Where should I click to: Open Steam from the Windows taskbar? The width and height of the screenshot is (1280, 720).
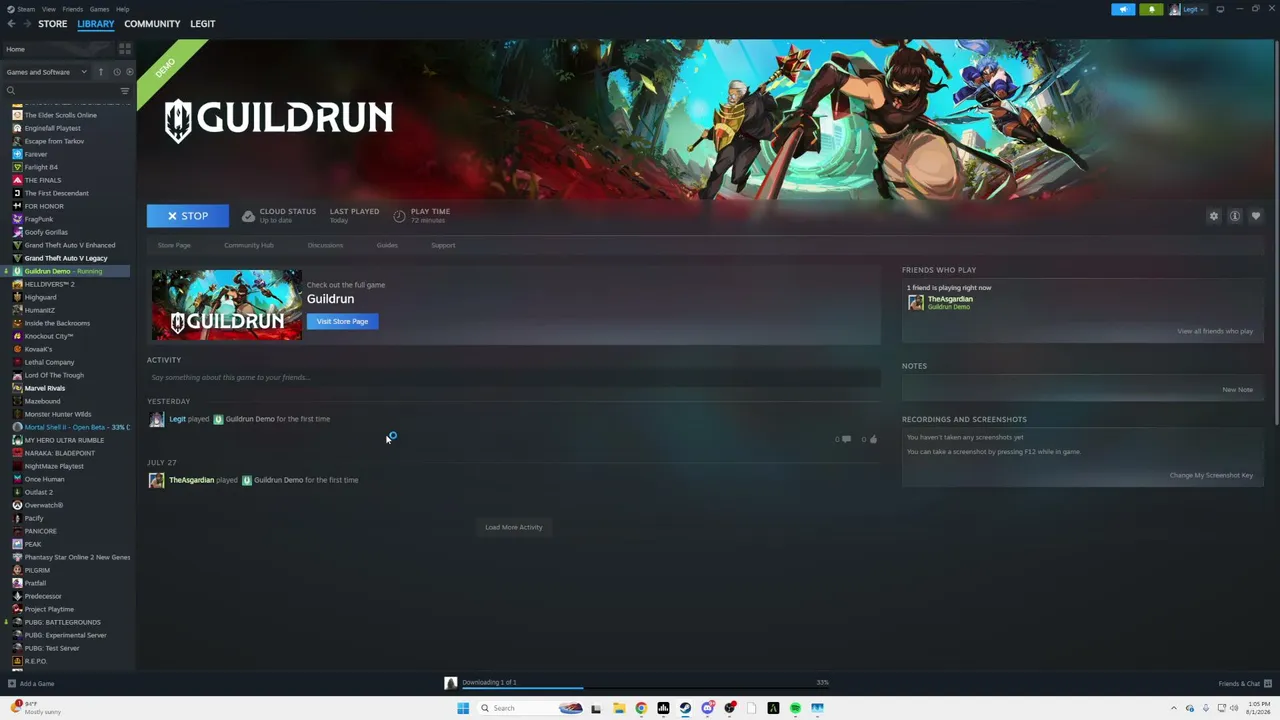685,708
